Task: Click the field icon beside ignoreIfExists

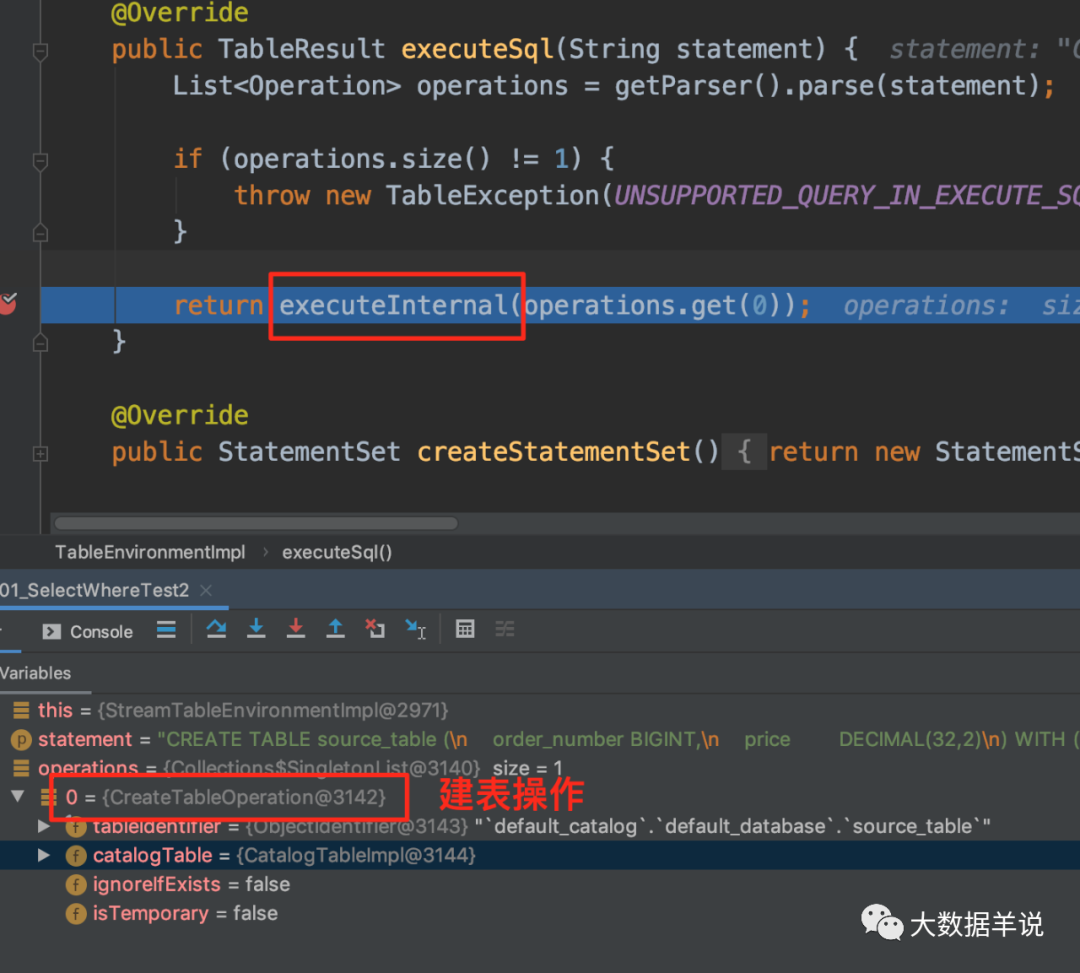Action: click(x=76, y=885)
